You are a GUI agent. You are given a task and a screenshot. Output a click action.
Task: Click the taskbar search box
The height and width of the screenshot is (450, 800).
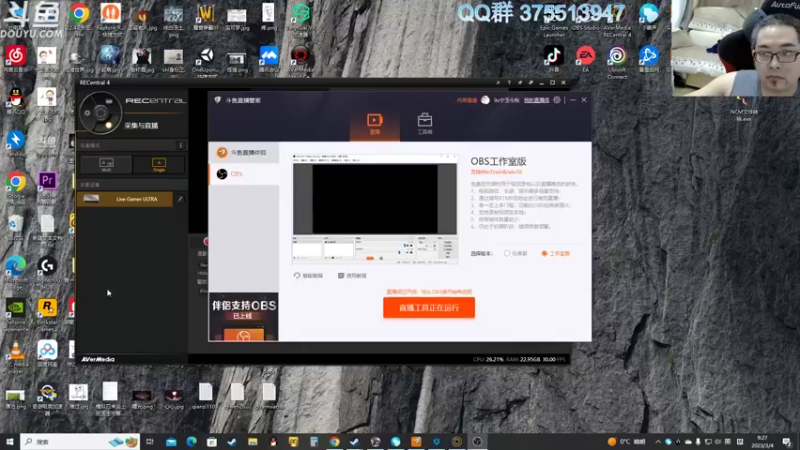tap(80, 442)
